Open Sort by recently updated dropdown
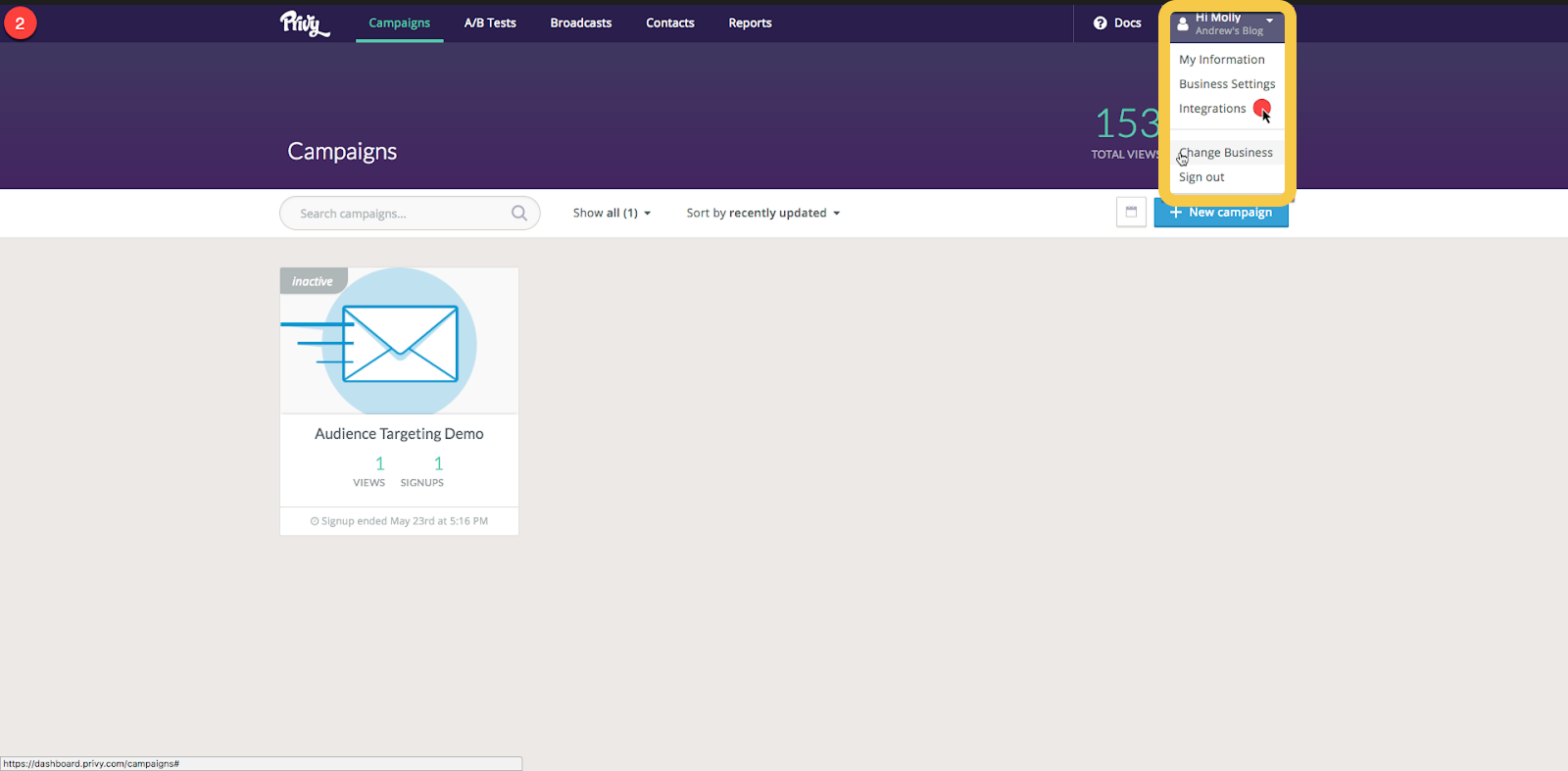1568x771 pixels. point(762,214)
